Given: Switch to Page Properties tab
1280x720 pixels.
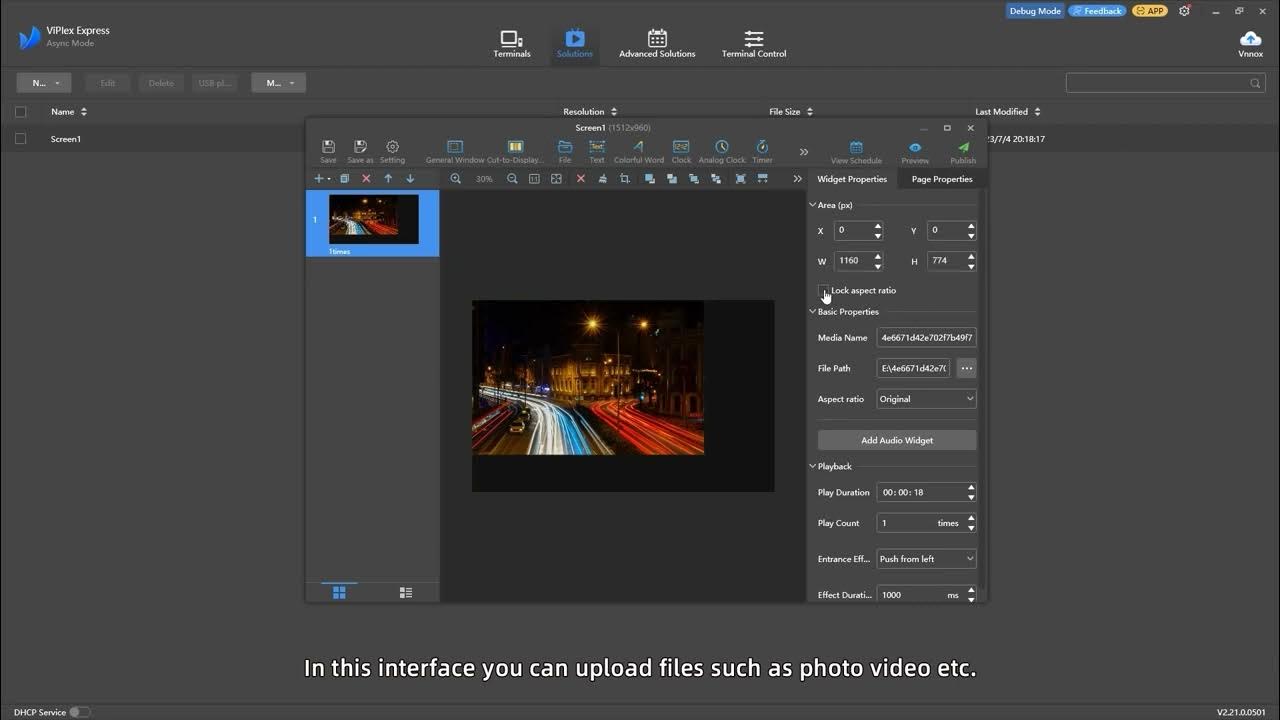Looking at the screenshot, I should pos(942,179).
